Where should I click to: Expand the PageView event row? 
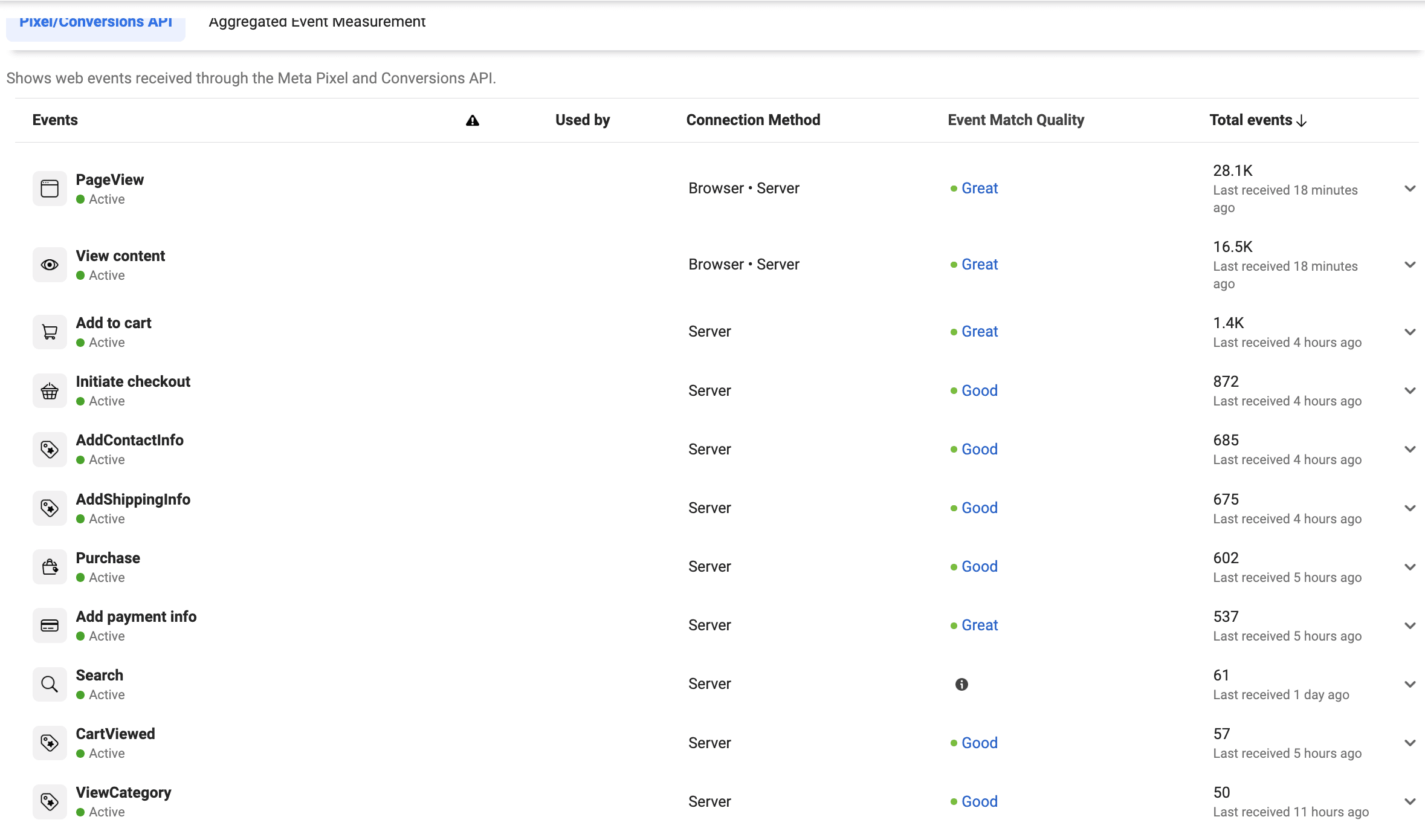[1410, 189]
